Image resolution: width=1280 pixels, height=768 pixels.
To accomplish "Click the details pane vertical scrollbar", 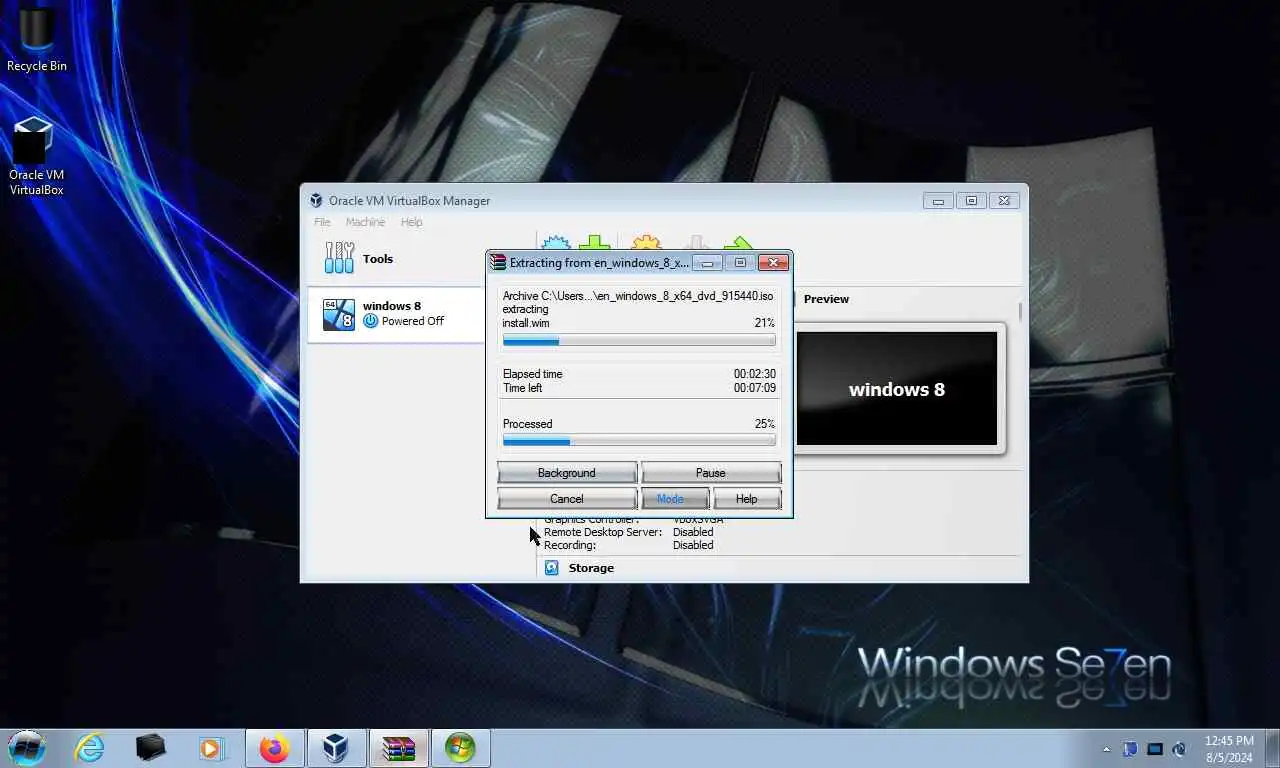I will [1020, 312].
